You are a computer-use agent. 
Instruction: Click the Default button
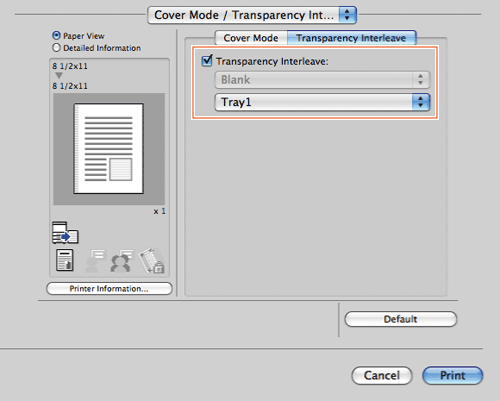[x=401, y=319]
